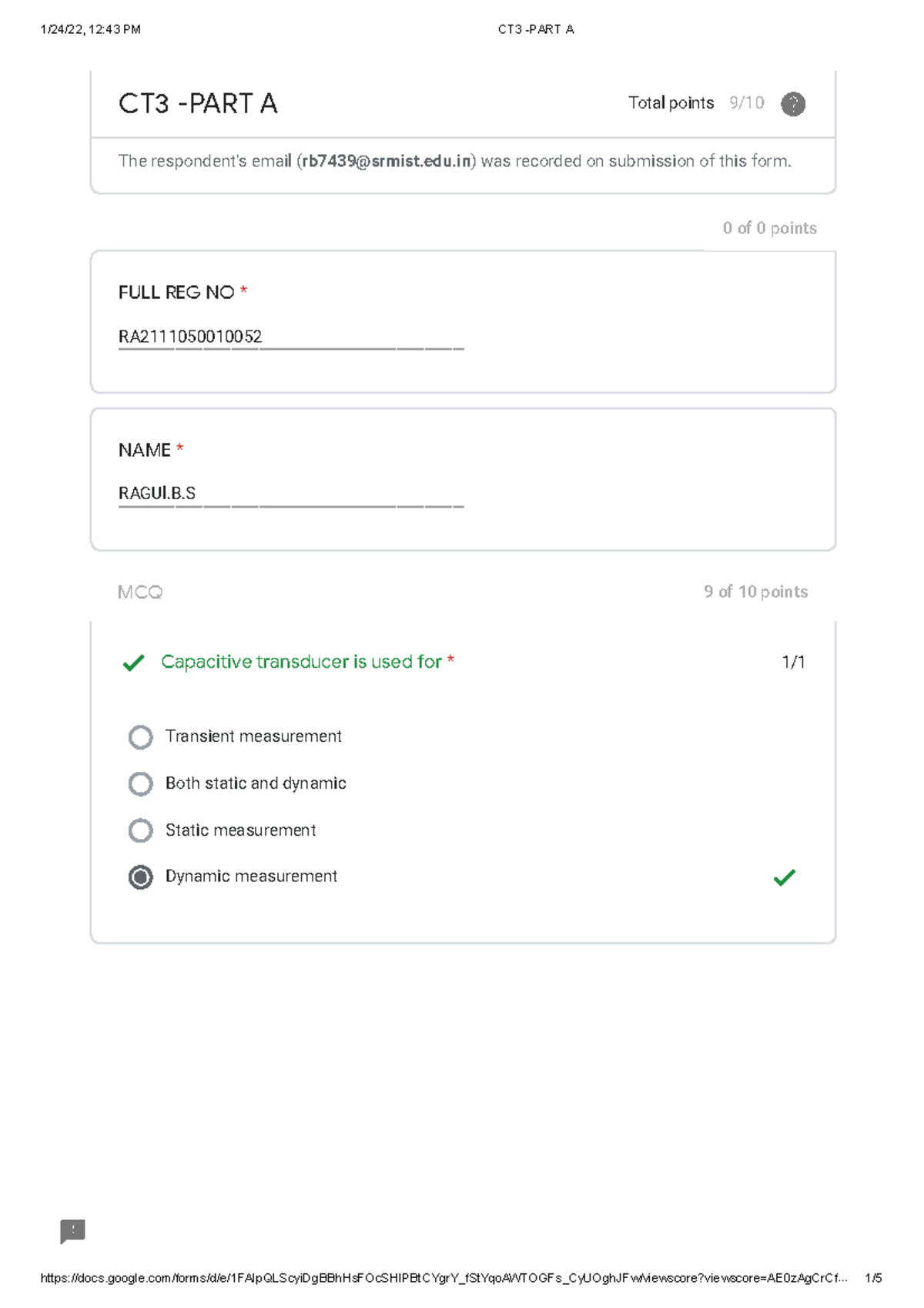This screenshot has width=924, height=1308.
Task: Click the 0 of 0 points label
Action: click(x=769, y=228)
